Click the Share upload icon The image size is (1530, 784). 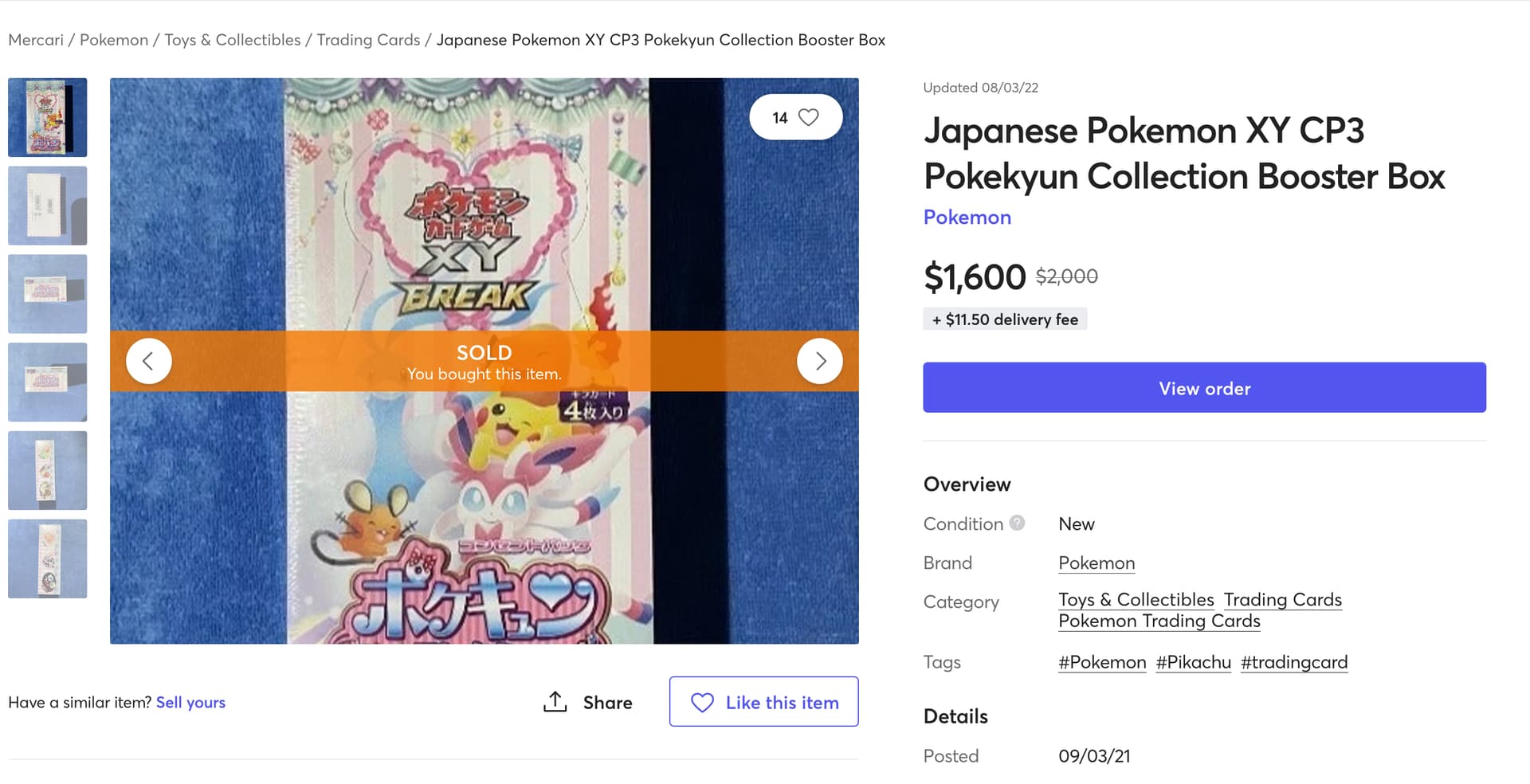coord(555,702)
